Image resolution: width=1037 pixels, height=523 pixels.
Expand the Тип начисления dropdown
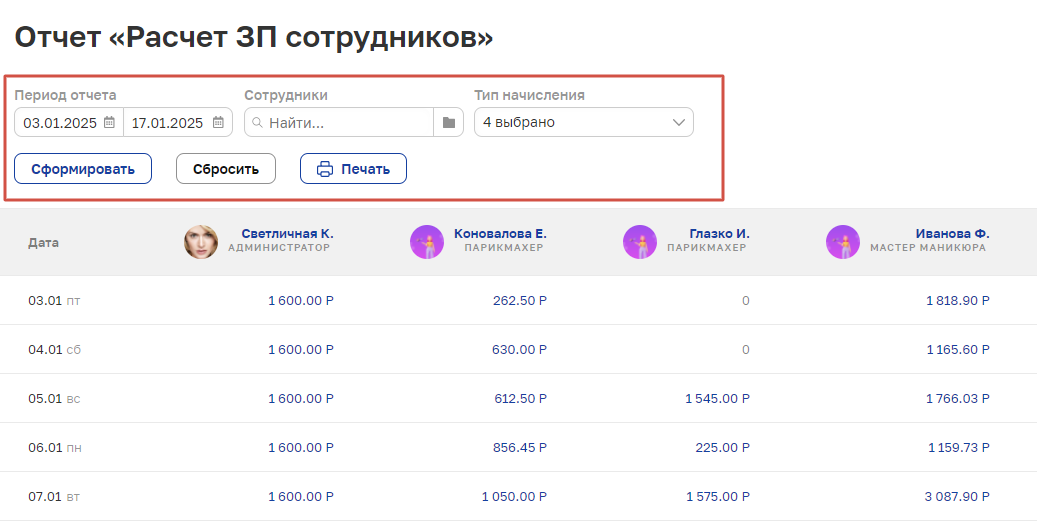pyautogui.click(x=583, y=122)
